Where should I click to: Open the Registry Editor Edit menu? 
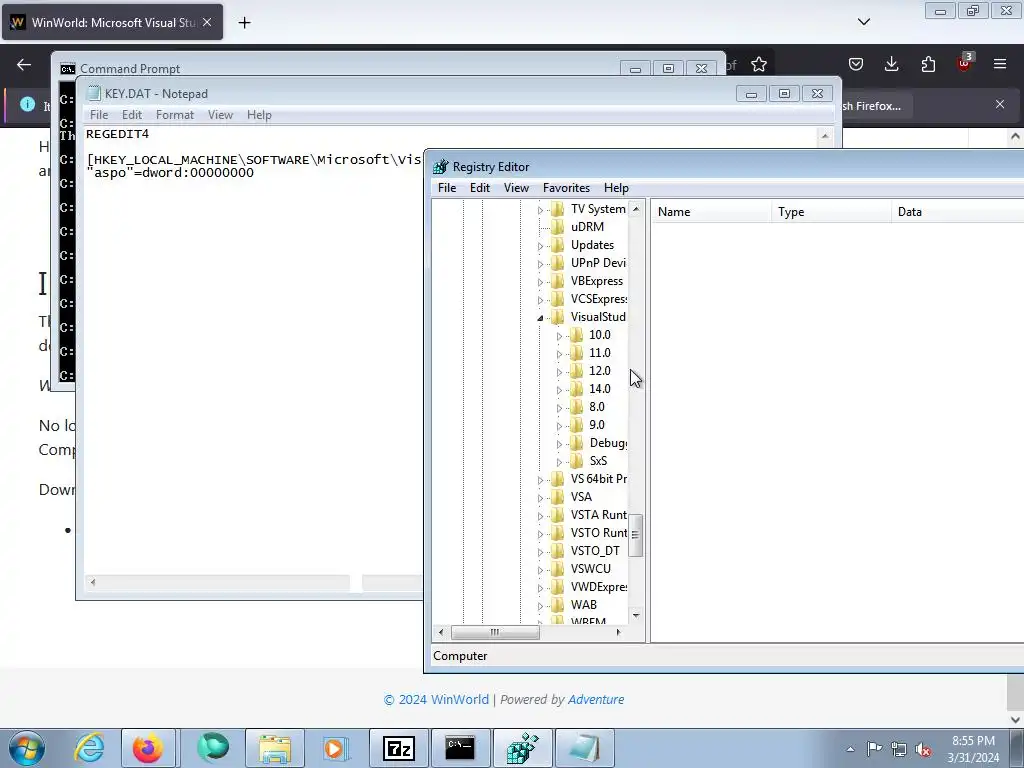479,188
